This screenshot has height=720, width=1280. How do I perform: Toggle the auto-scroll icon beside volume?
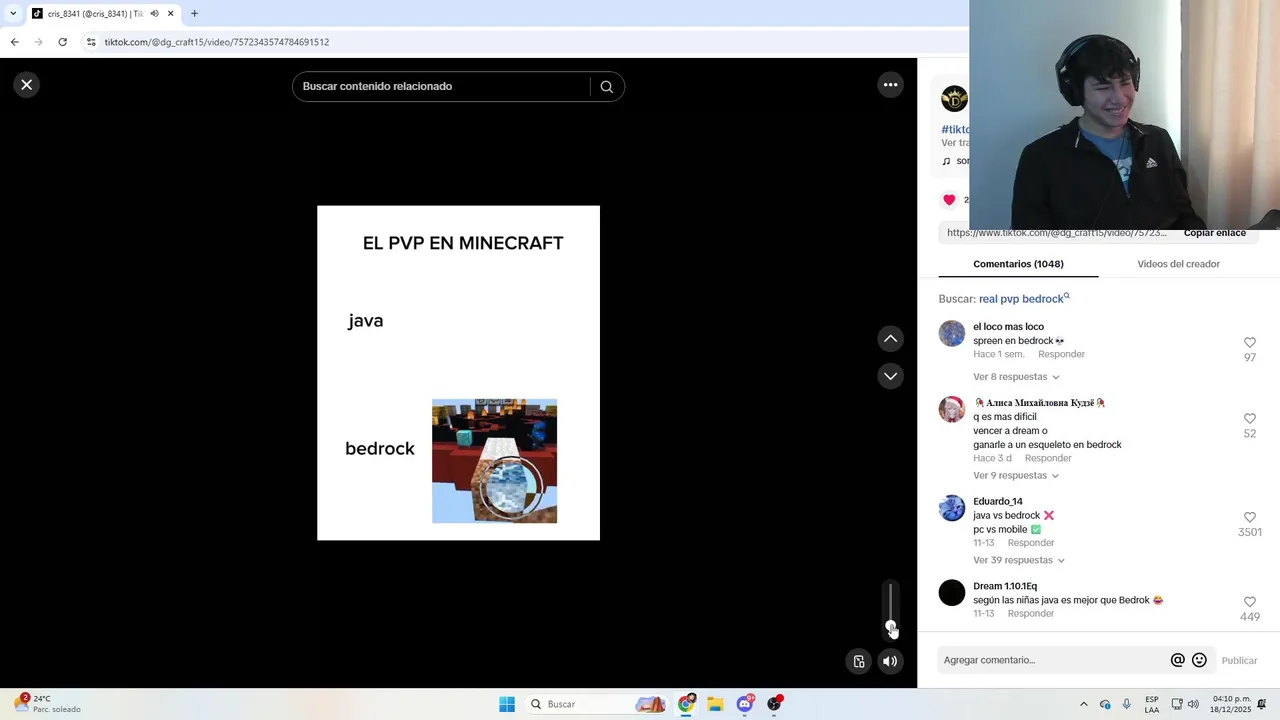pyautogui.click(x=858, y=661)
